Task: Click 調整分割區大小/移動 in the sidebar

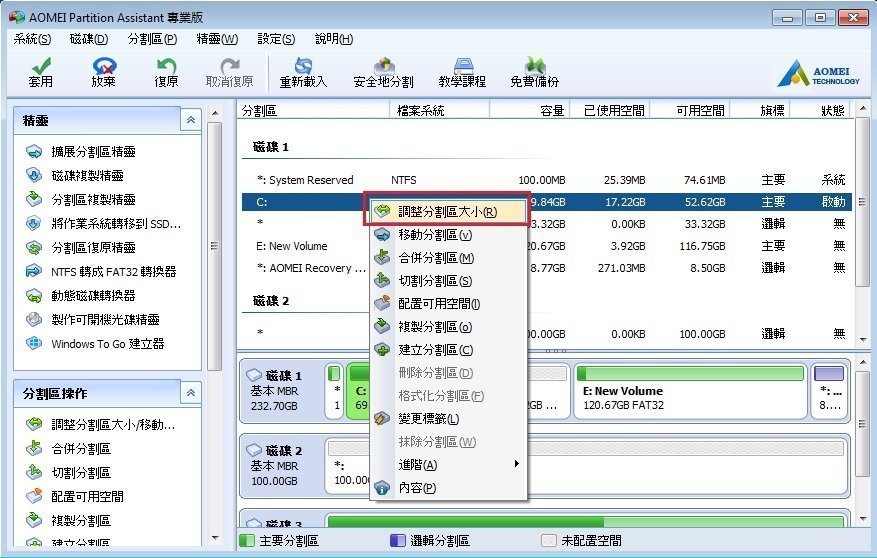Action: pos(101,425)
